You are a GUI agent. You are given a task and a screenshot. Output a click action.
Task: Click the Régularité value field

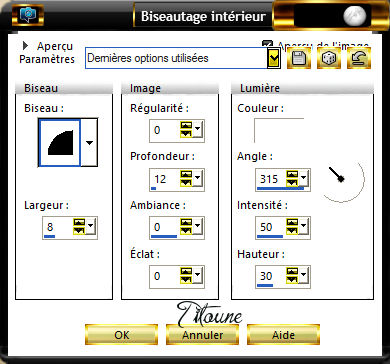165,130
